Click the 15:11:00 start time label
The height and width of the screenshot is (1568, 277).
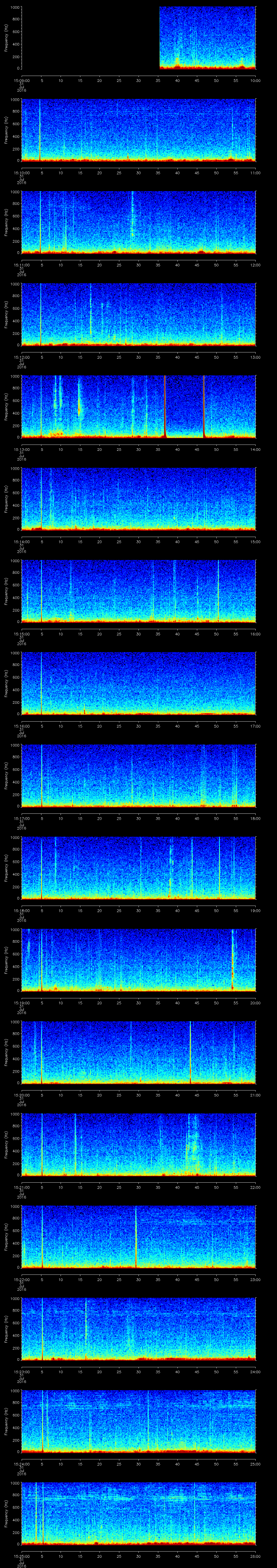(22, 264)
